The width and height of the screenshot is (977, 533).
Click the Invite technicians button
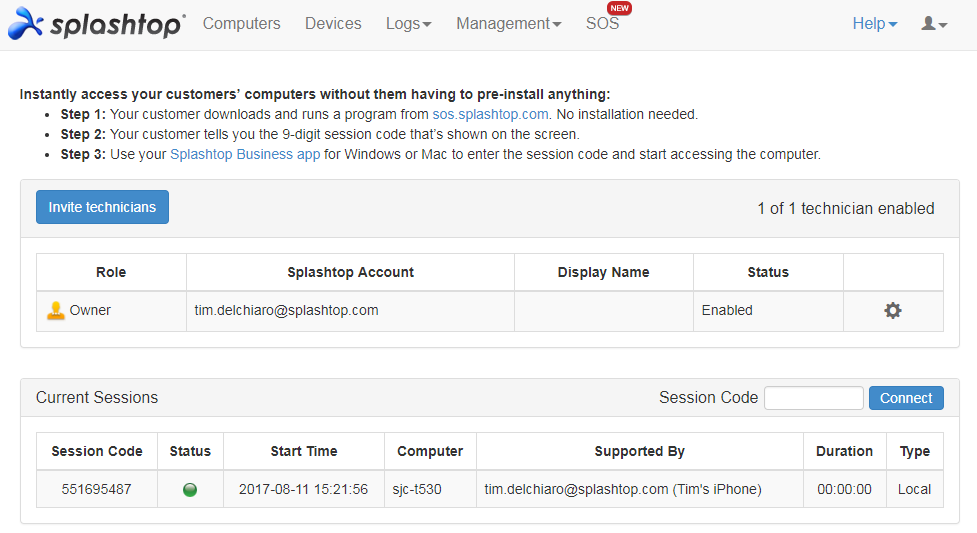pos(102,207)
